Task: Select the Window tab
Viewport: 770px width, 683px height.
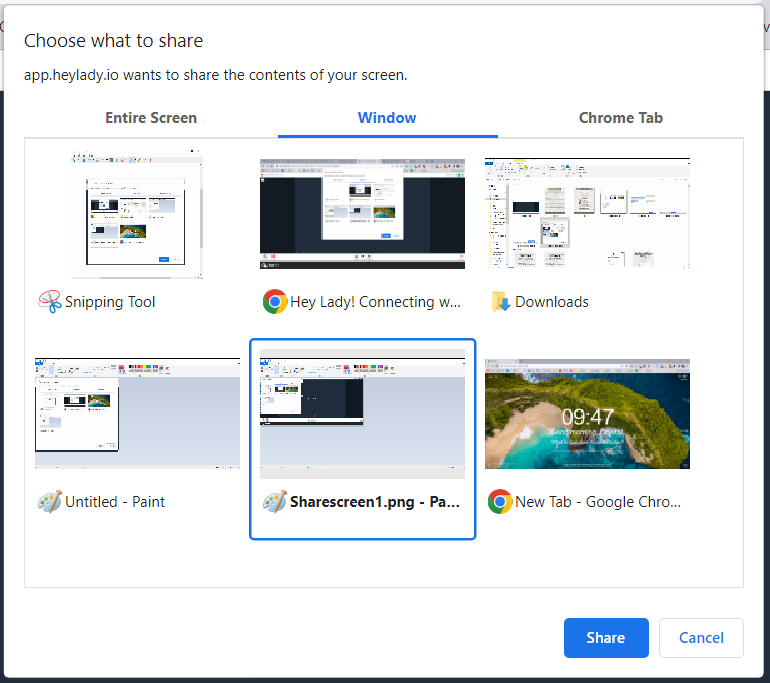Action: pos(387,118)
